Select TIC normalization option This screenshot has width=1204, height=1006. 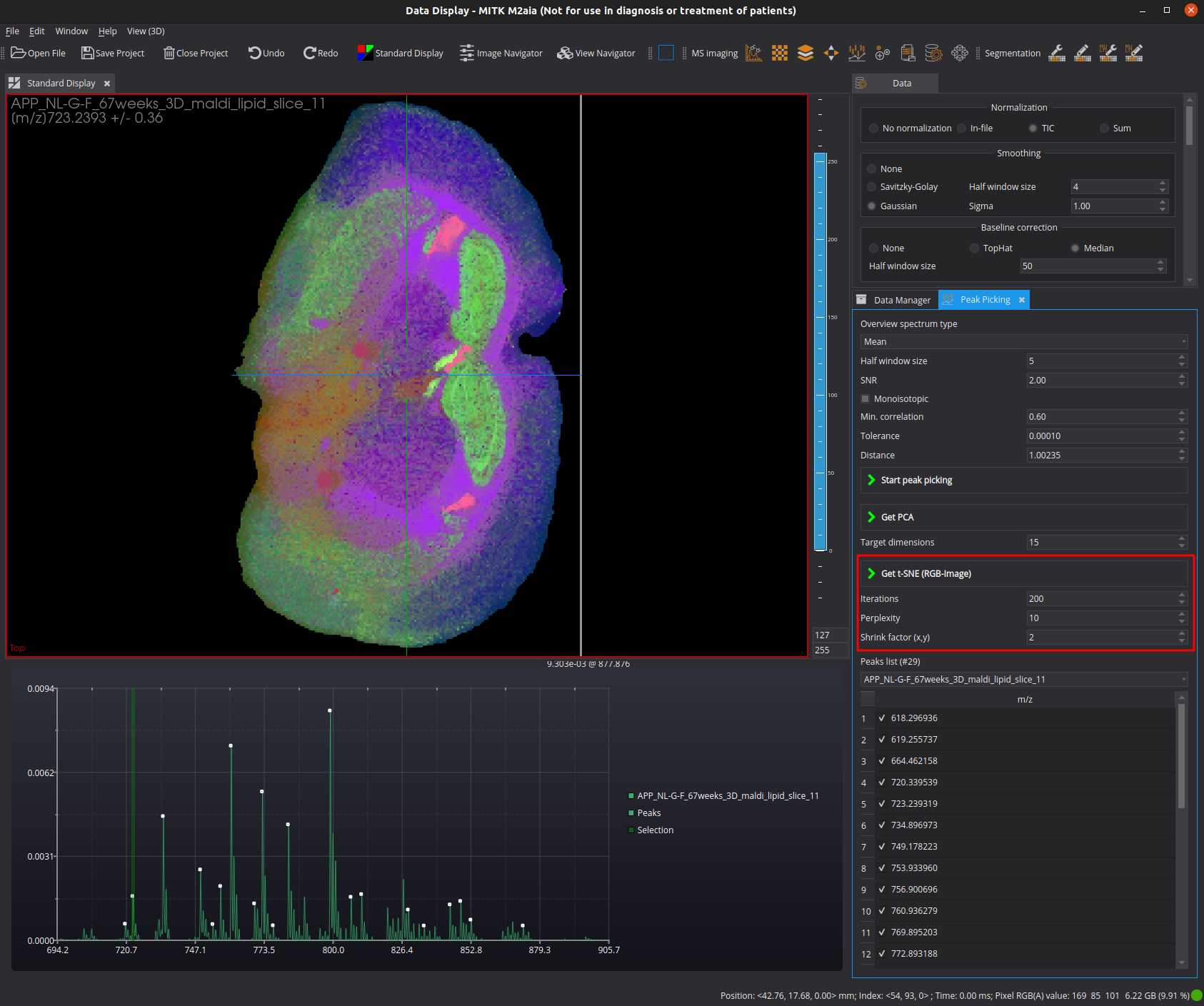1033,129
